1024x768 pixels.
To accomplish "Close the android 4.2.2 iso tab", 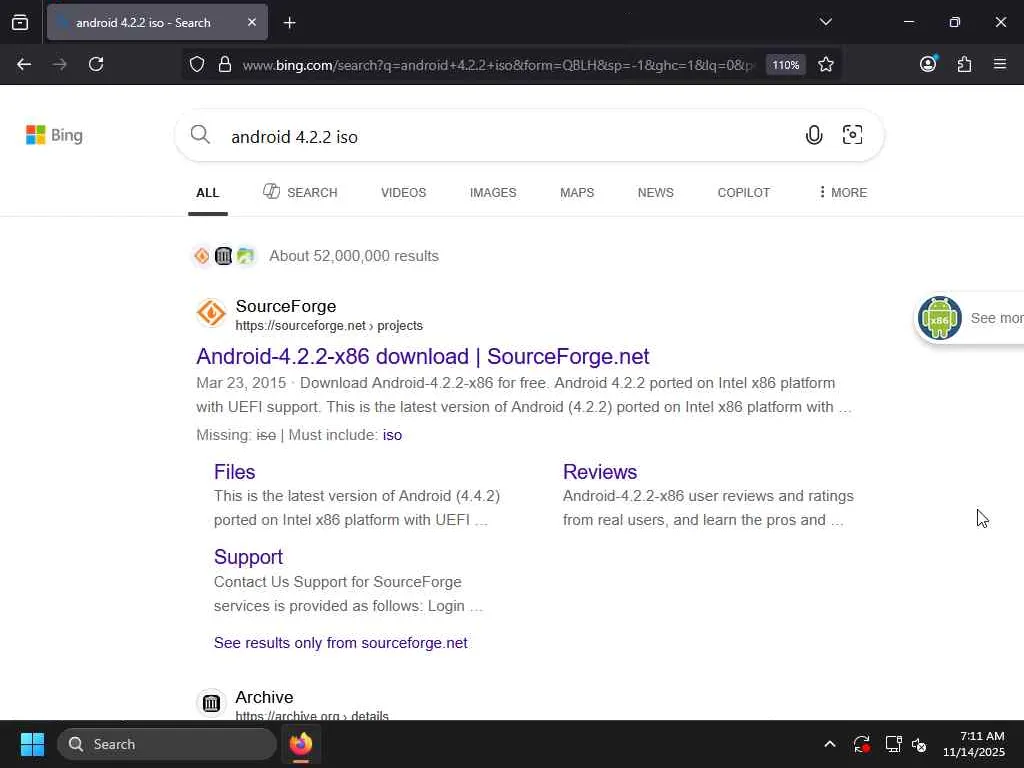I will tap(252, 22).
